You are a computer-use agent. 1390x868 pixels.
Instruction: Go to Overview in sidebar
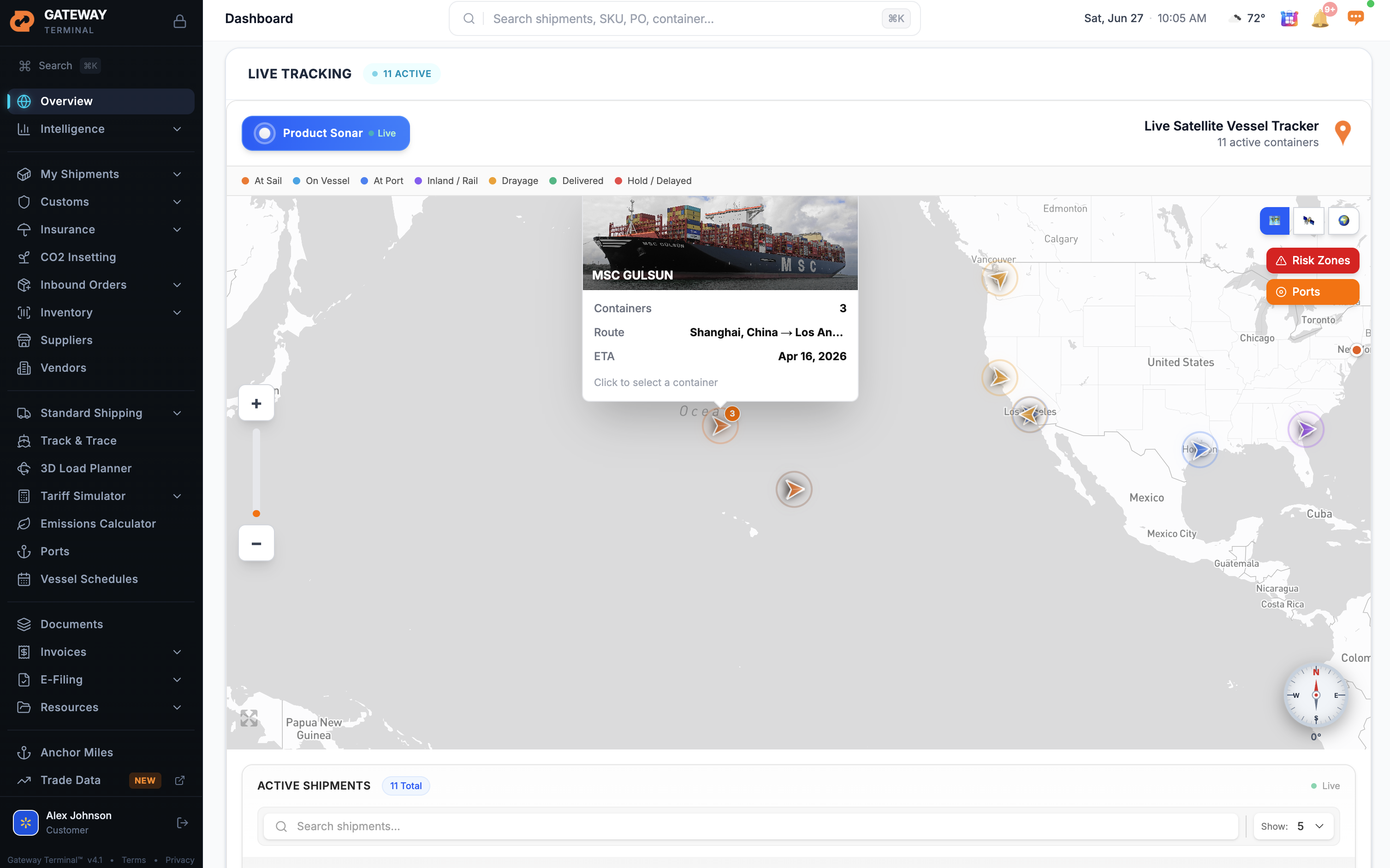[101, 101]
